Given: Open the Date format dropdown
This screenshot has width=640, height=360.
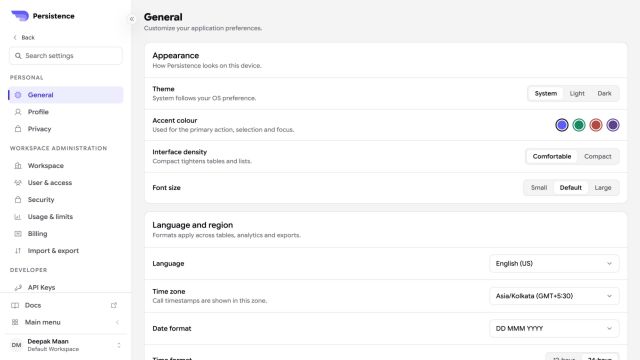Looking at the screenshot, I should [x=554, y=329].
